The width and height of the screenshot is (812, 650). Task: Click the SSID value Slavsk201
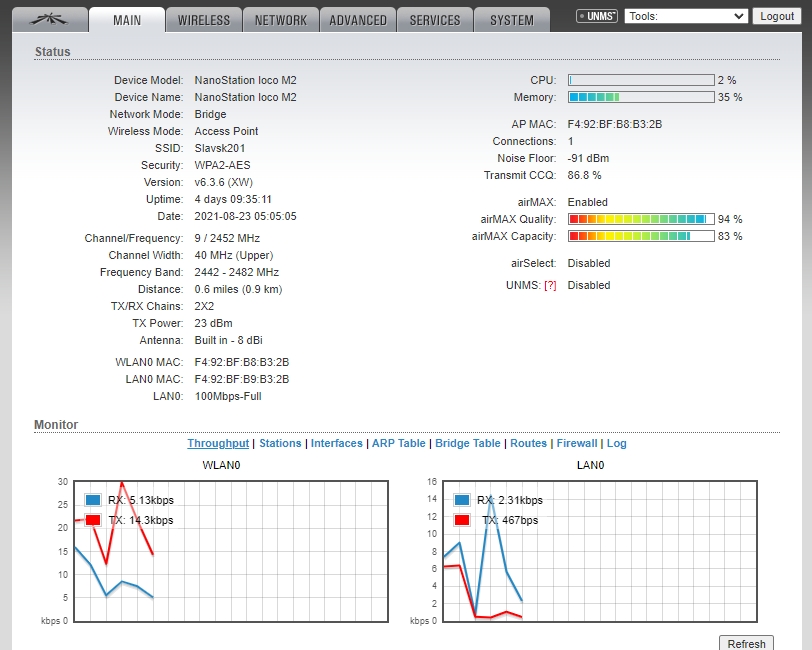(x=220, y=148)
